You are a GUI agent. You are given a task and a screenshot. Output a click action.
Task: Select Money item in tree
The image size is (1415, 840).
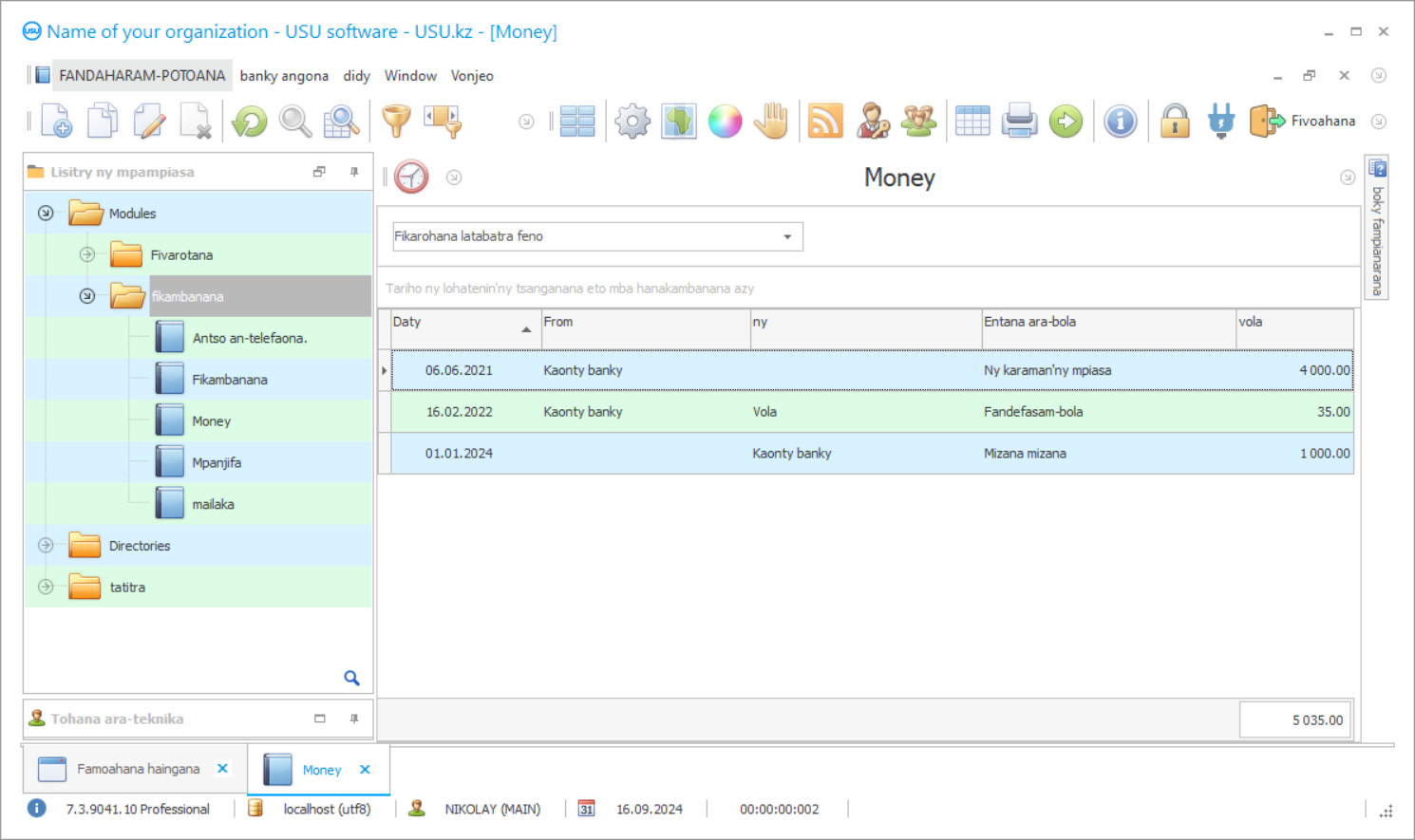211,421
